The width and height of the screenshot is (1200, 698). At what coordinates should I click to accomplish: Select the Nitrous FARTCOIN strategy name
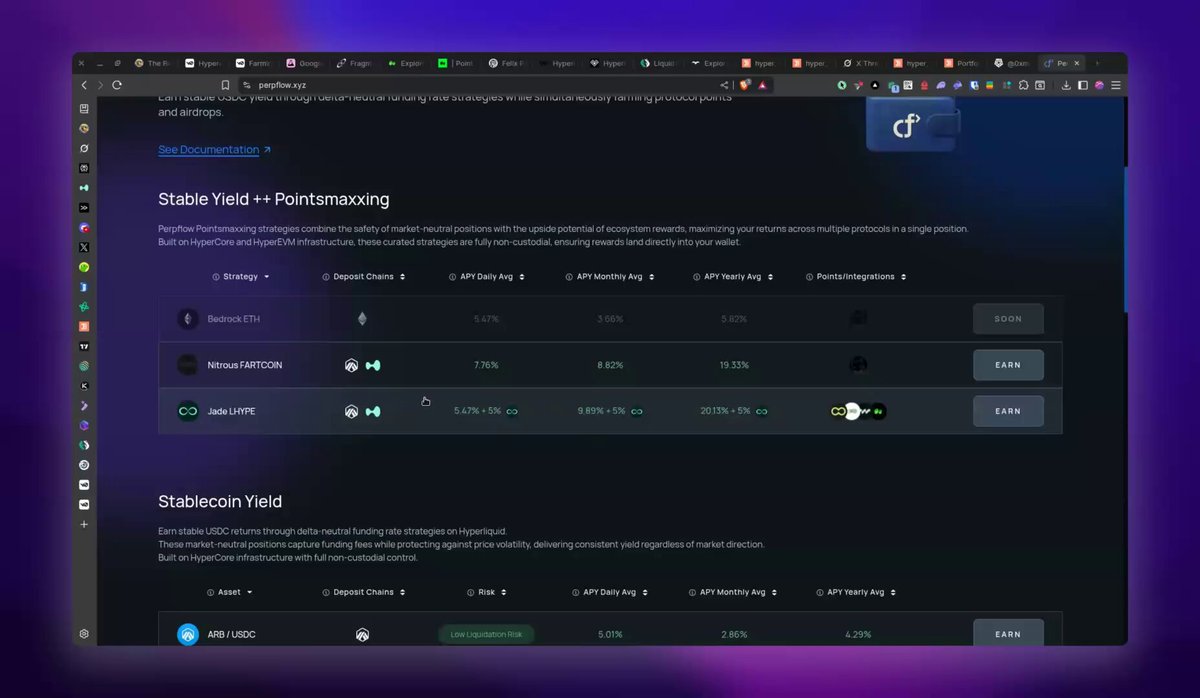[245, 365]
